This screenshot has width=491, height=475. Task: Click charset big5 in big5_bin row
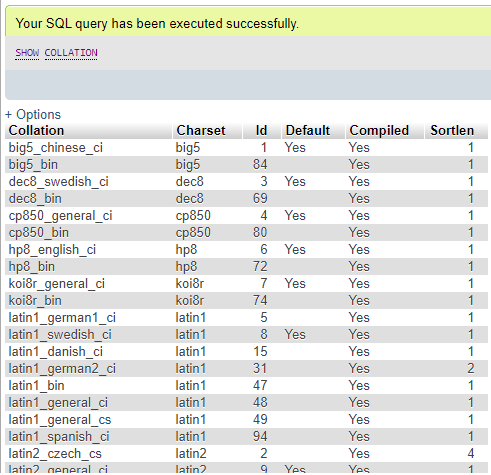coord(188,165)
